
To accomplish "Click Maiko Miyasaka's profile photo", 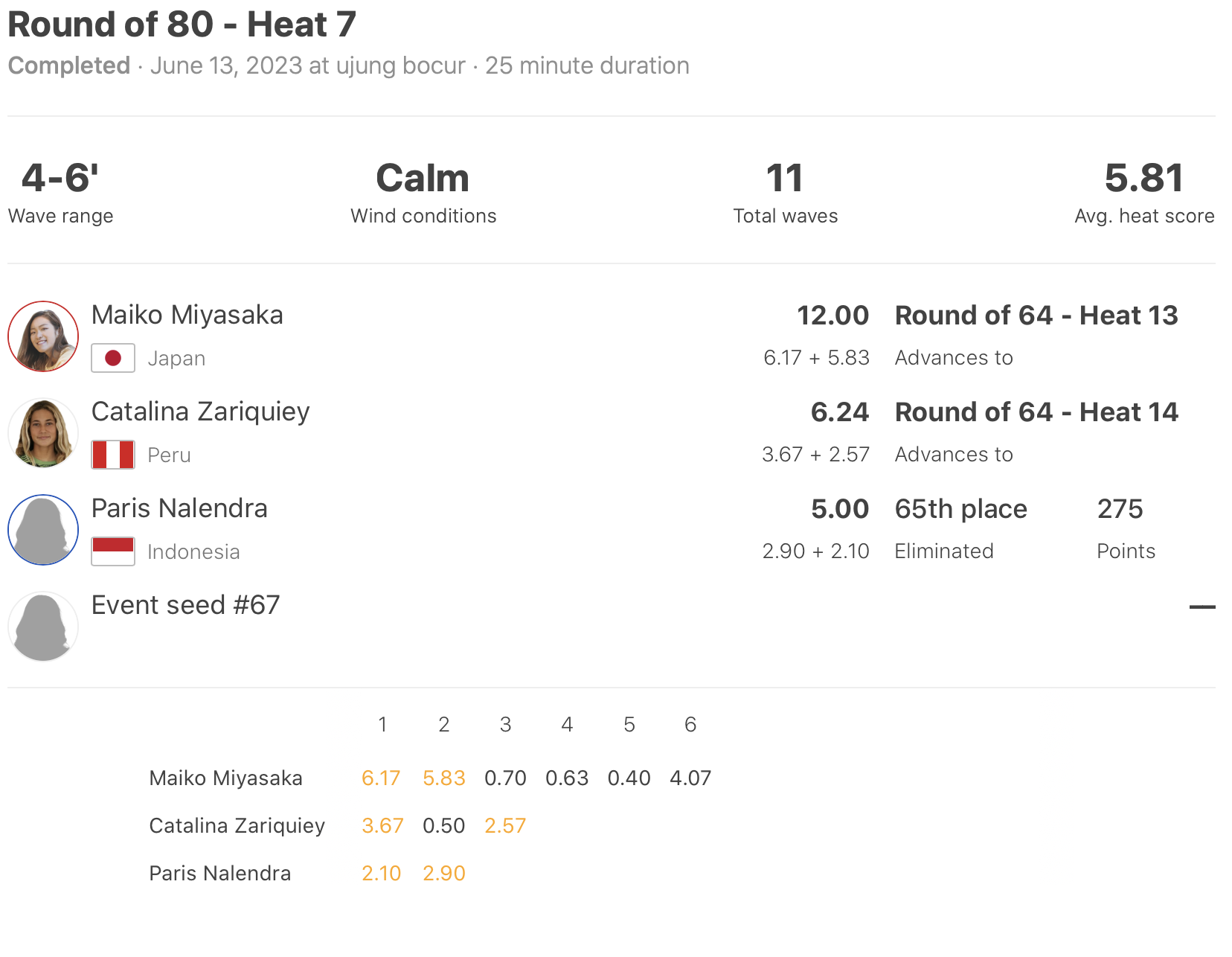I will coord(43,336).
